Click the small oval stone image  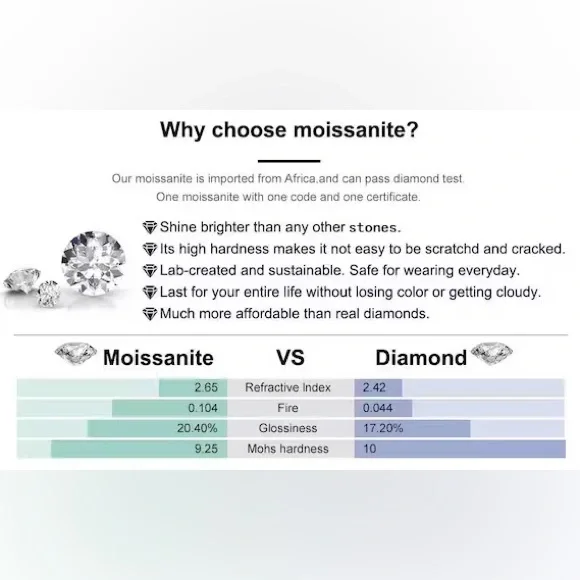click(x=48, y=293)
